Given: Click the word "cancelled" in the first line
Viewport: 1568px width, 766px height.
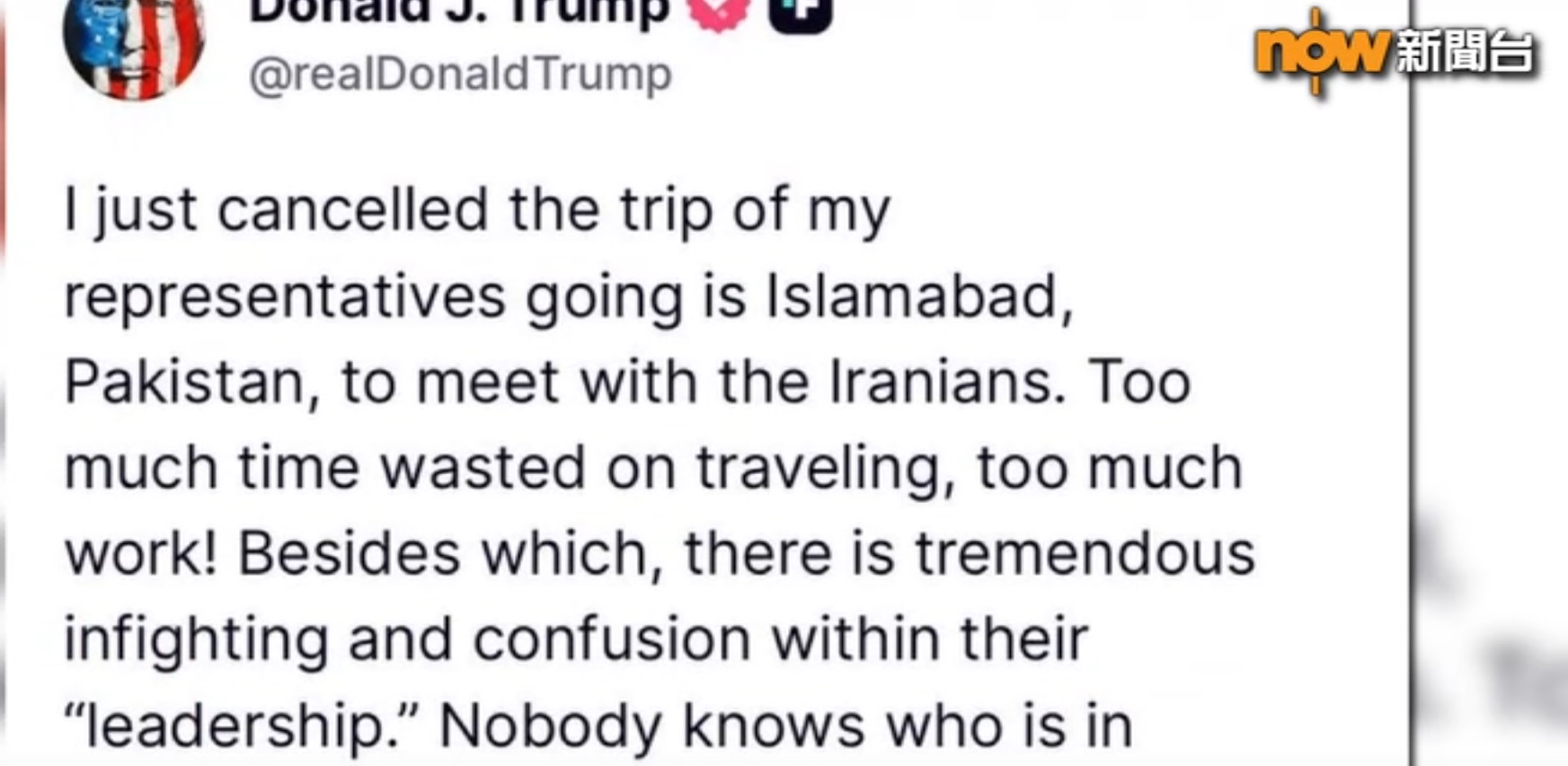Looking at the screenshot, I should point(353,210).
